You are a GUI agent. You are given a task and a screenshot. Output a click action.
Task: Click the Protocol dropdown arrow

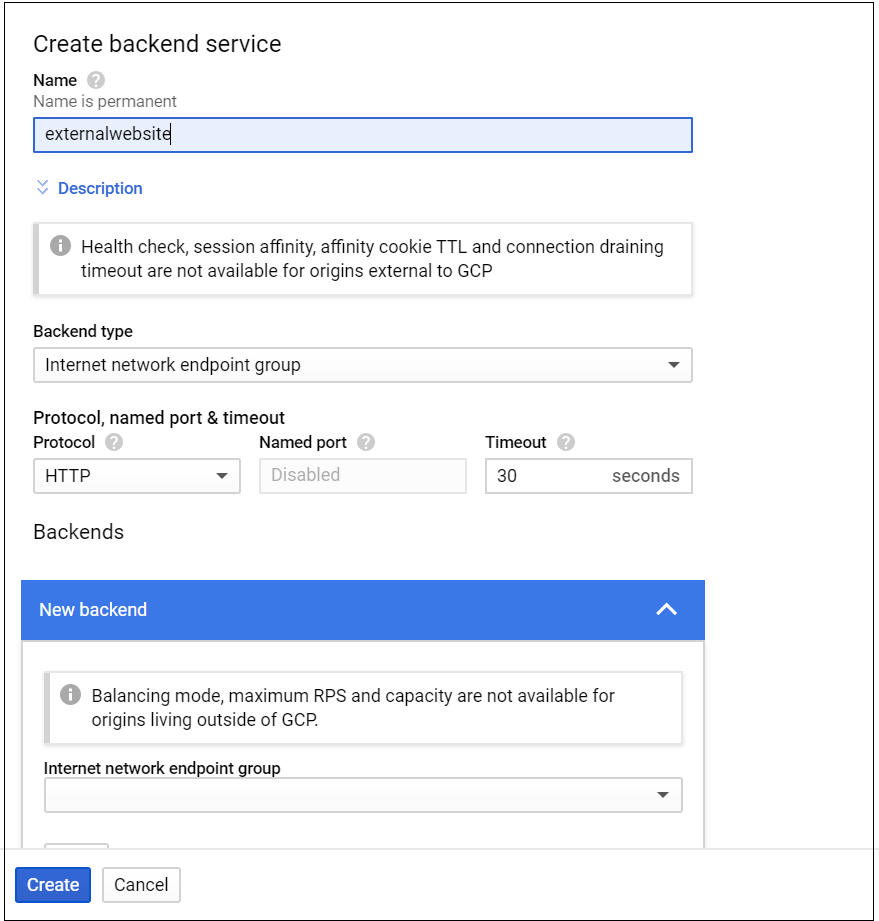pyautogui.click(x=222, y=476)
